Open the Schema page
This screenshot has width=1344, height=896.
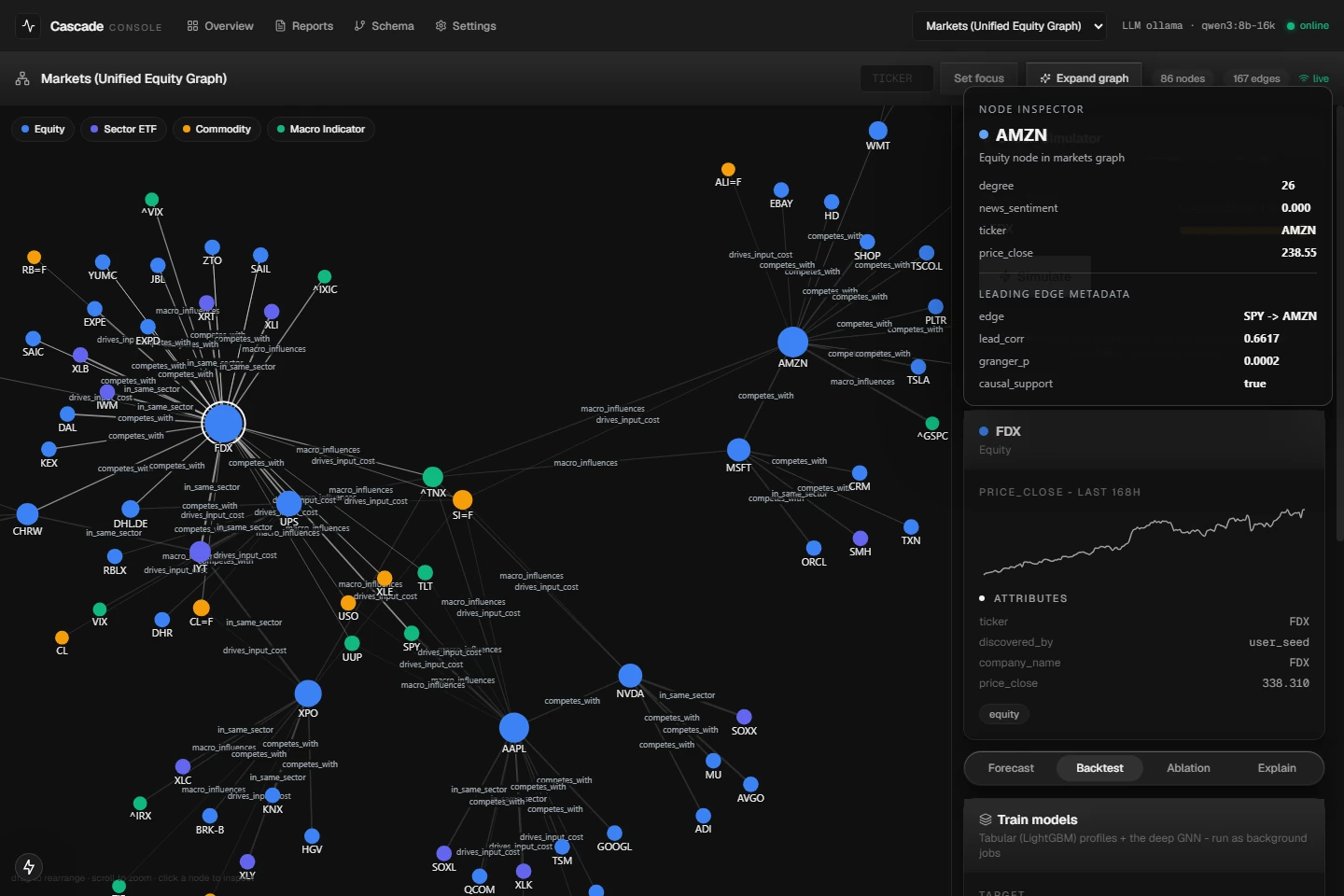pyautogui.click(x=385, y=26)
